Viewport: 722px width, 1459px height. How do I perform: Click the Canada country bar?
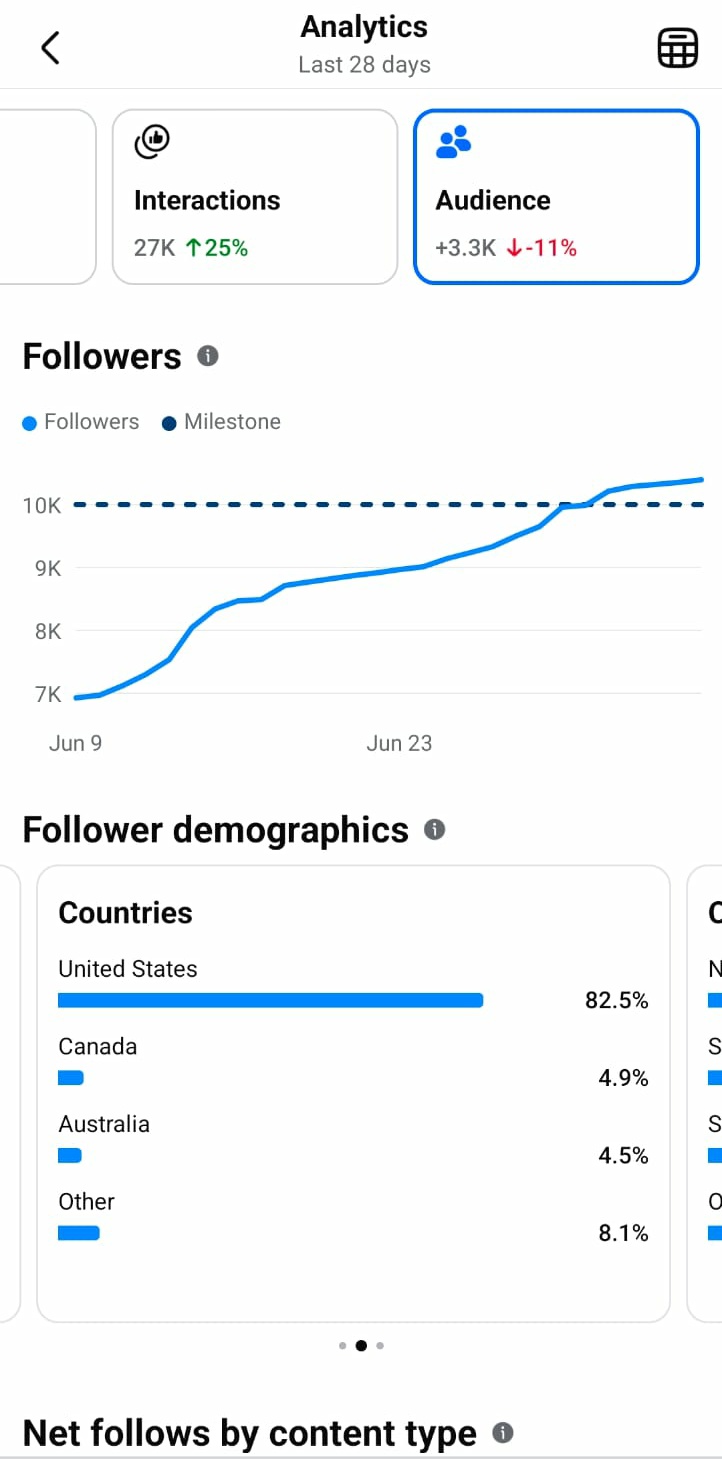click(70, 1077)
